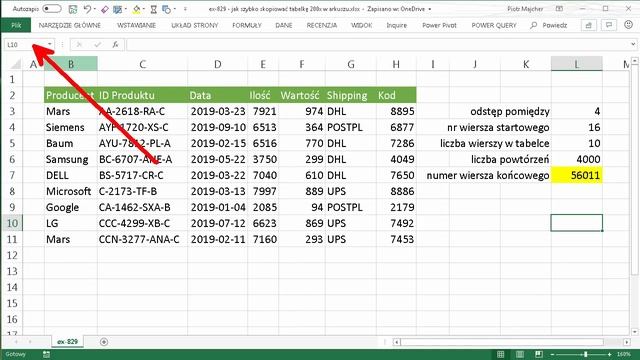Select row 7 header
The image size is (640, 360).
[12, 176]
